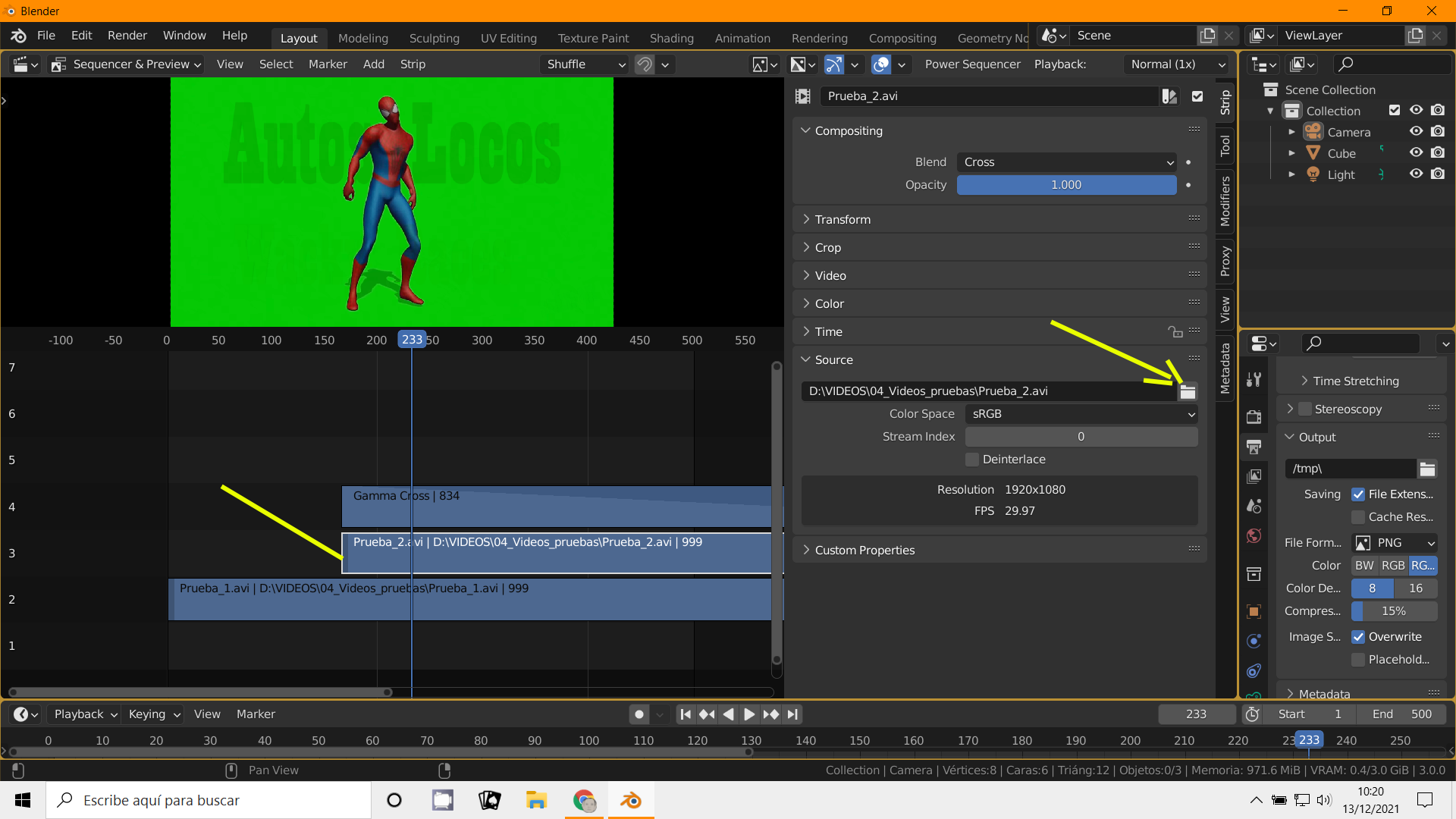Adjust the Opacity slider
This screenshot has width=1456, height=819.
[1066, 185]
